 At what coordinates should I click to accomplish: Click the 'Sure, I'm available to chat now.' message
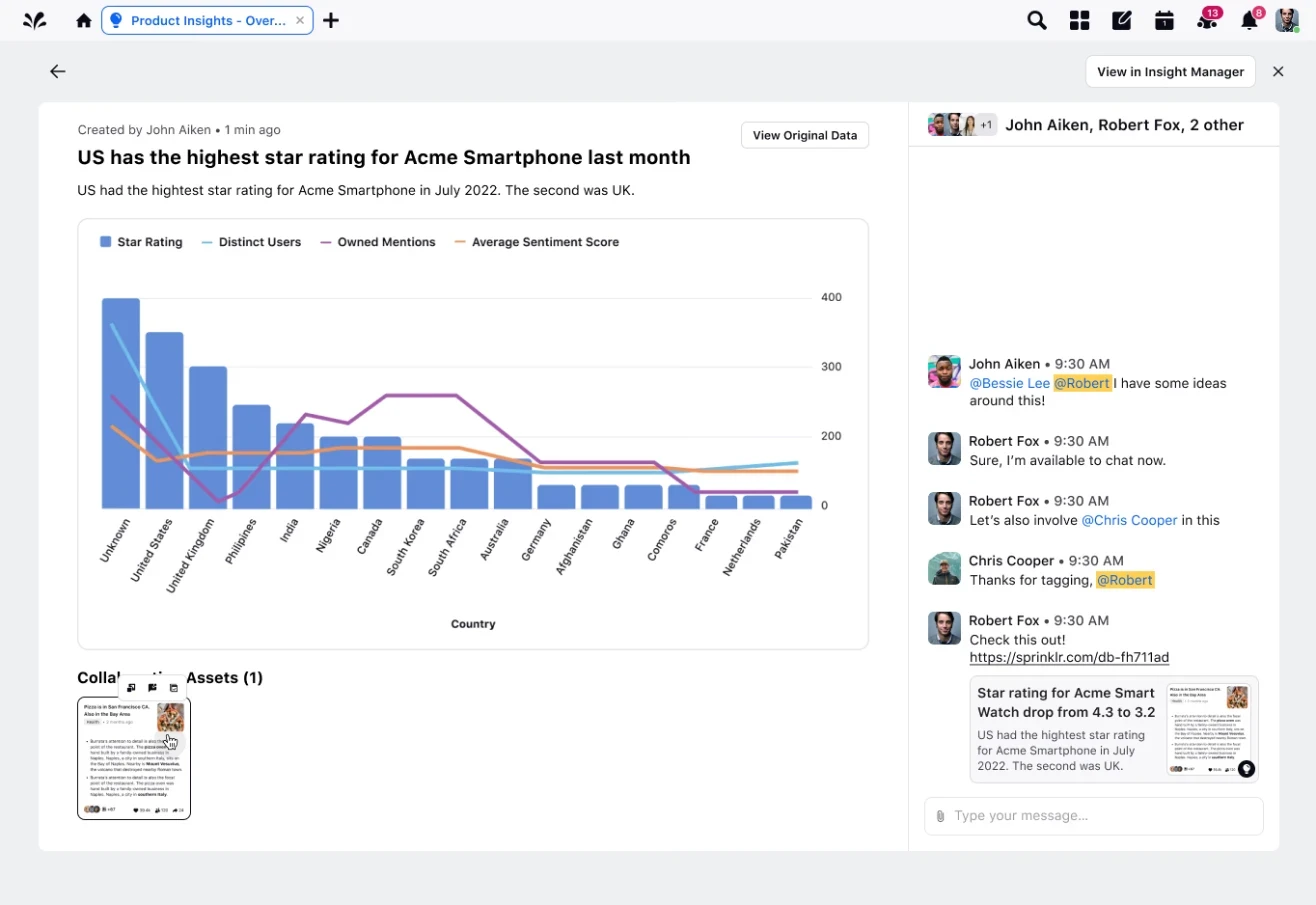1068,460
